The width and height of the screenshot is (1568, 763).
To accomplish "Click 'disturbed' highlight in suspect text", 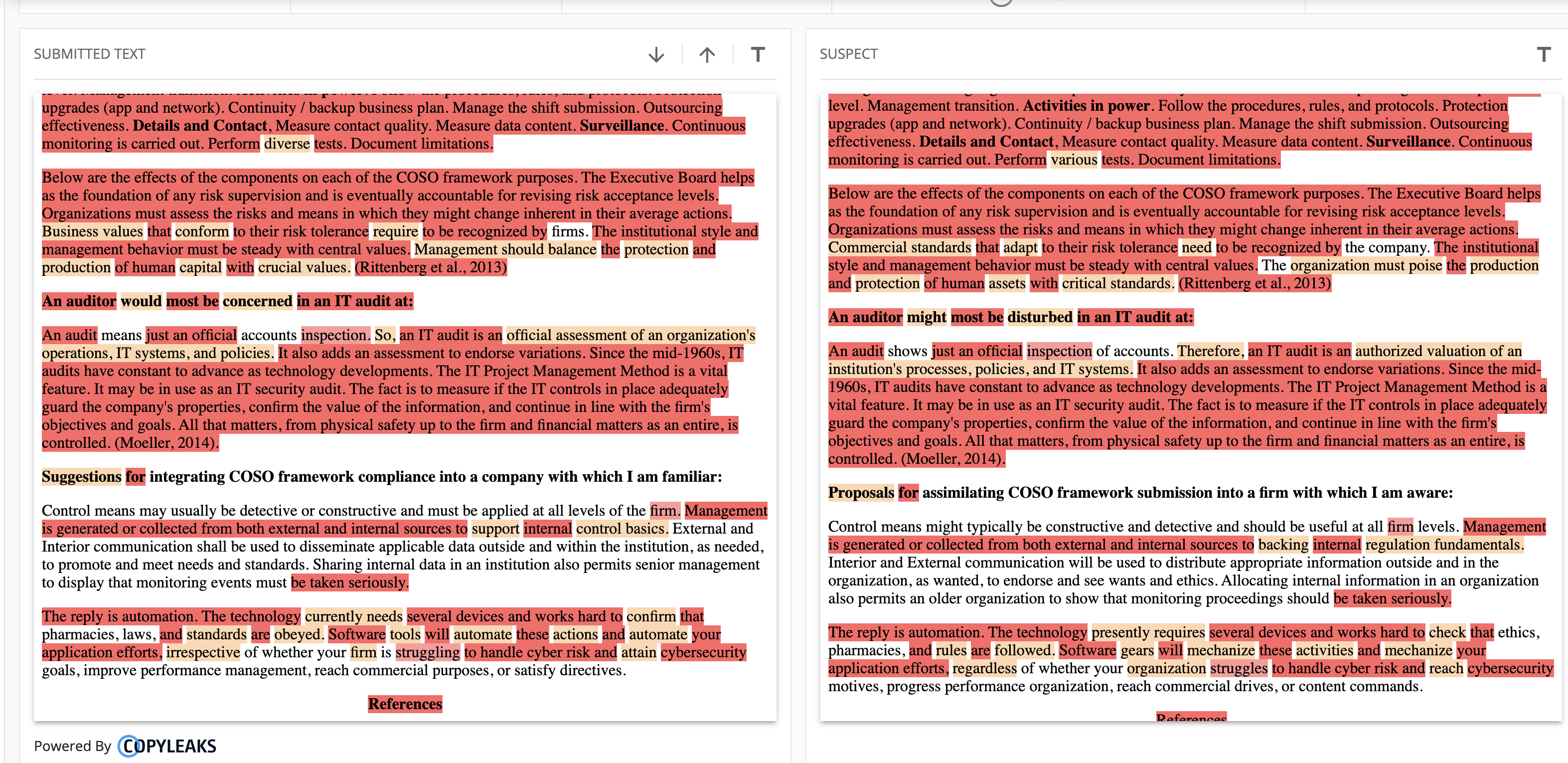I will click(x=1040, y=317).
